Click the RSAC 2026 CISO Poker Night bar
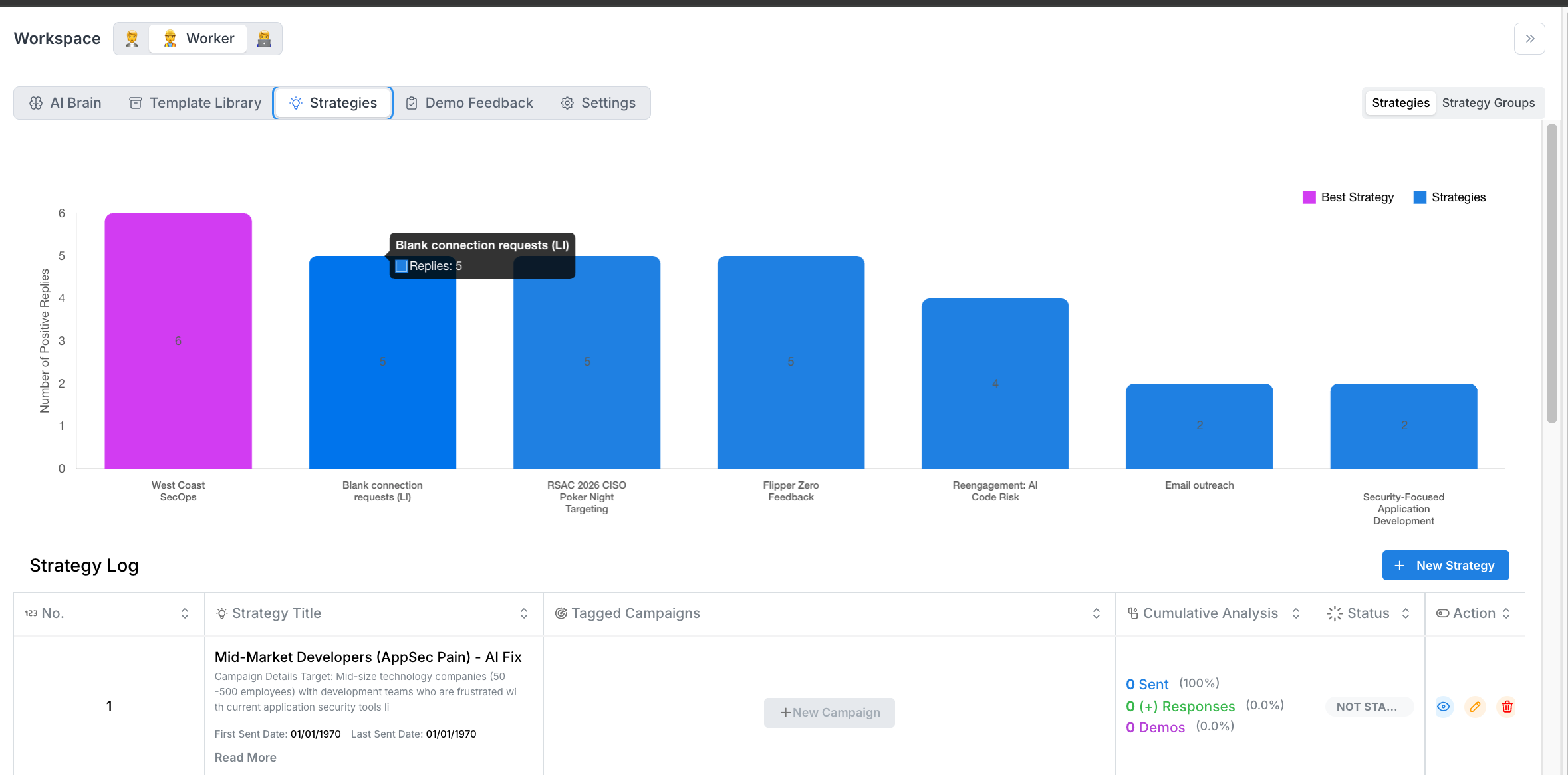 587,362
